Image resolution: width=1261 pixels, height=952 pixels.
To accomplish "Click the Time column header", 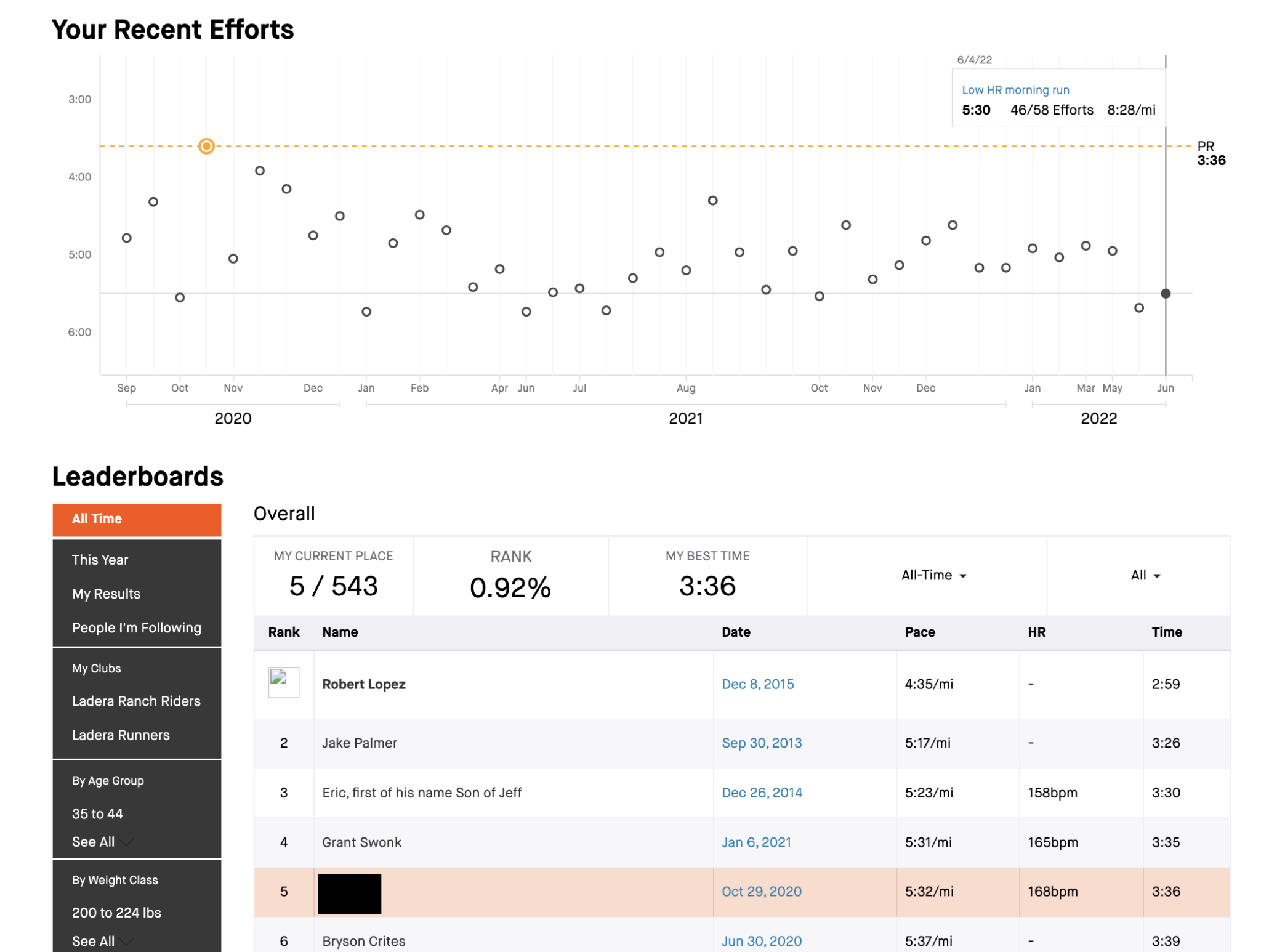I will [1166, 632].
